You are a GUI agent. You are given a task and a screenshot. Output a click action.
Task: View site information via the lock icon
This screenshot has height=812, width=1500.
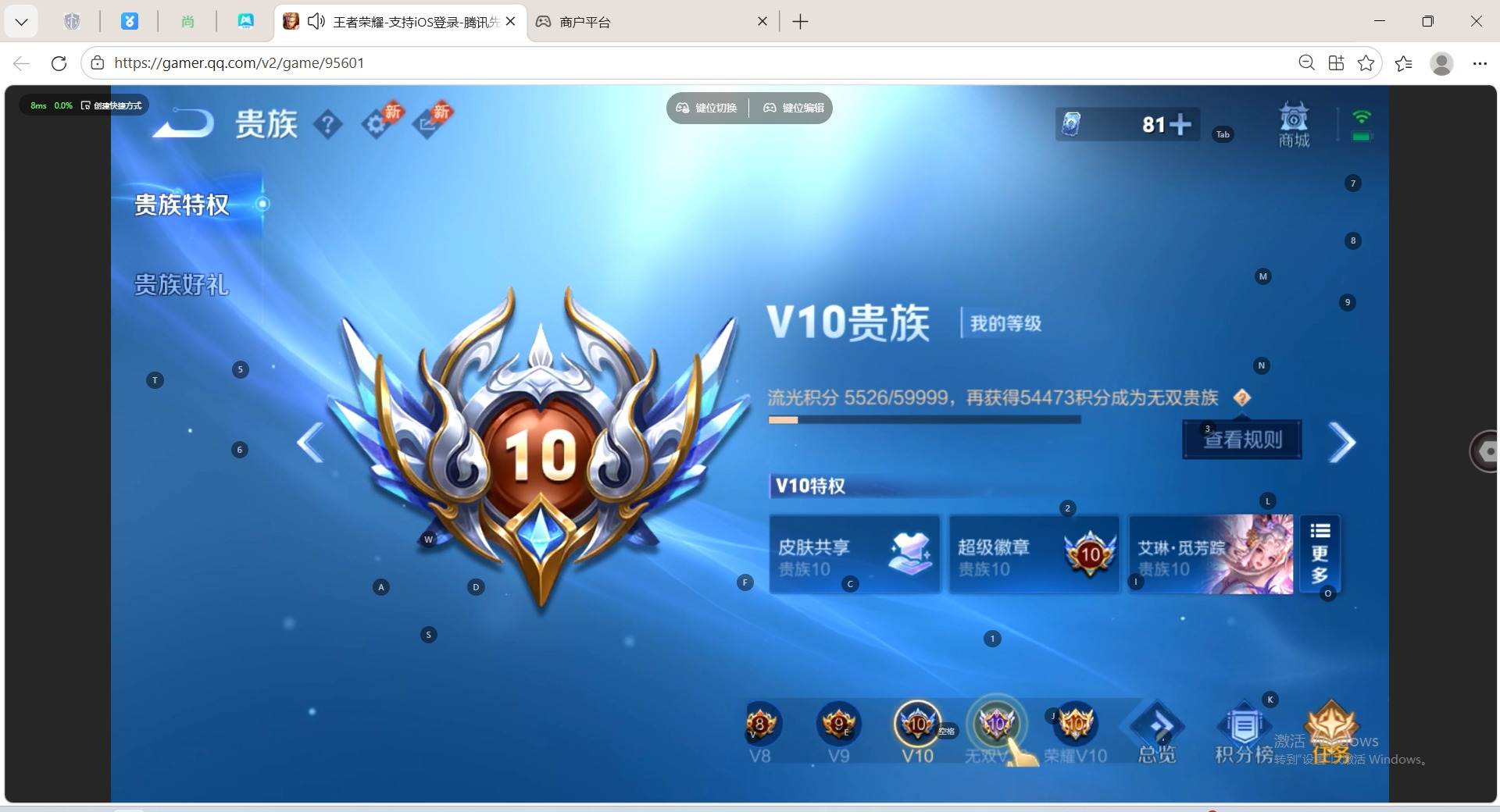tap(97, 63)
